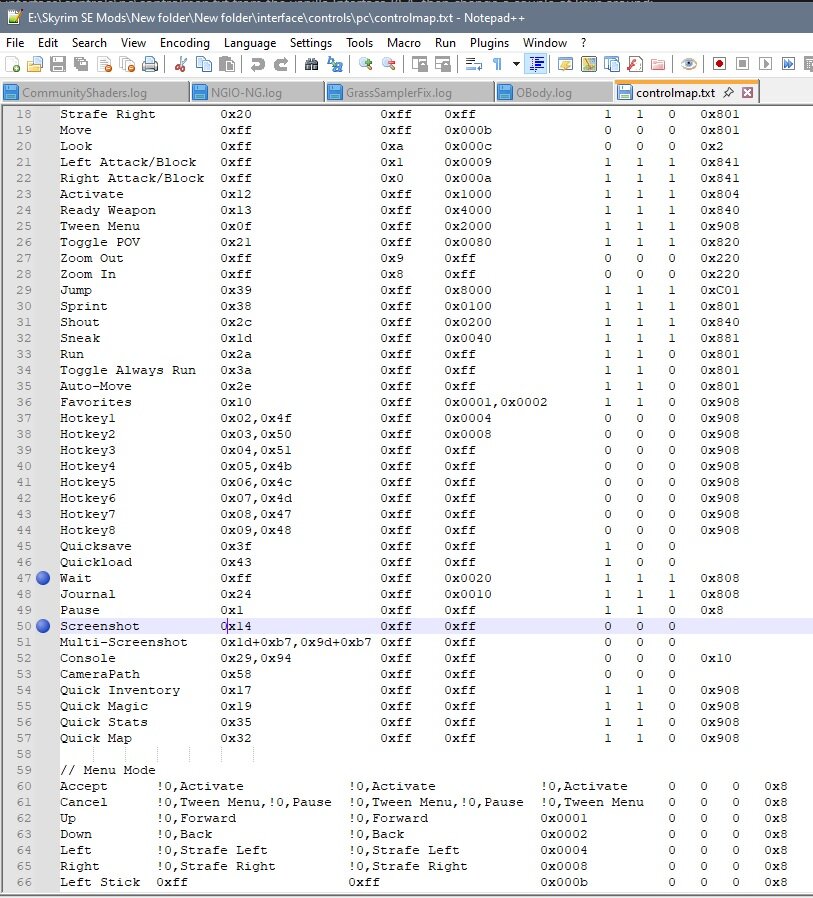Click the Save All toolbar icon
The height and width of the screenshot is (898, 813).
(81, 64)
